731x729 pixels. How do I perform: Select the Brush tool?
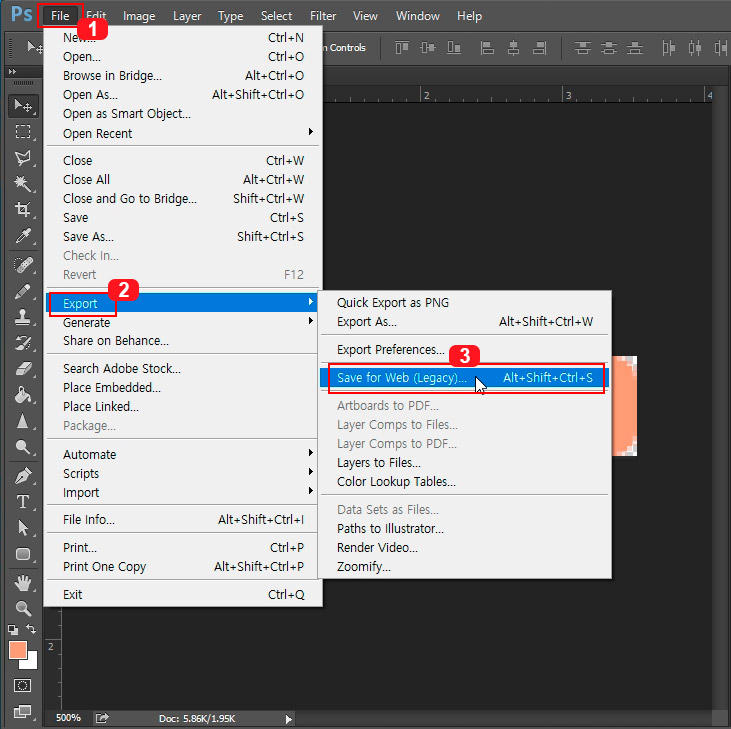pyautogui.click(x=23, y=291)
